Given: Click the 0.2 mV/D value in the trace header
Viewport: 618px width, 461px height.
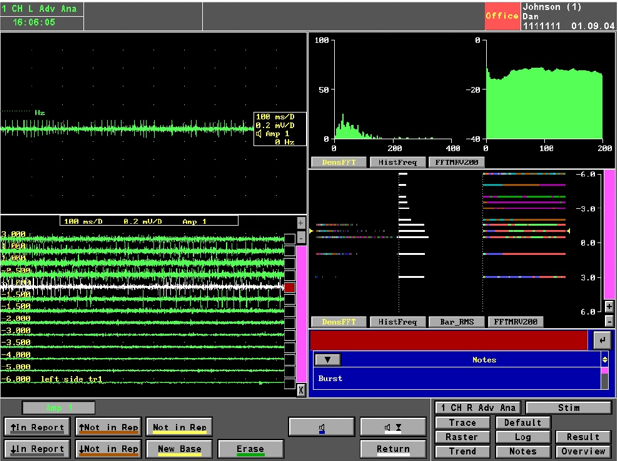Looking at the screenshot, I should [143, 221].
